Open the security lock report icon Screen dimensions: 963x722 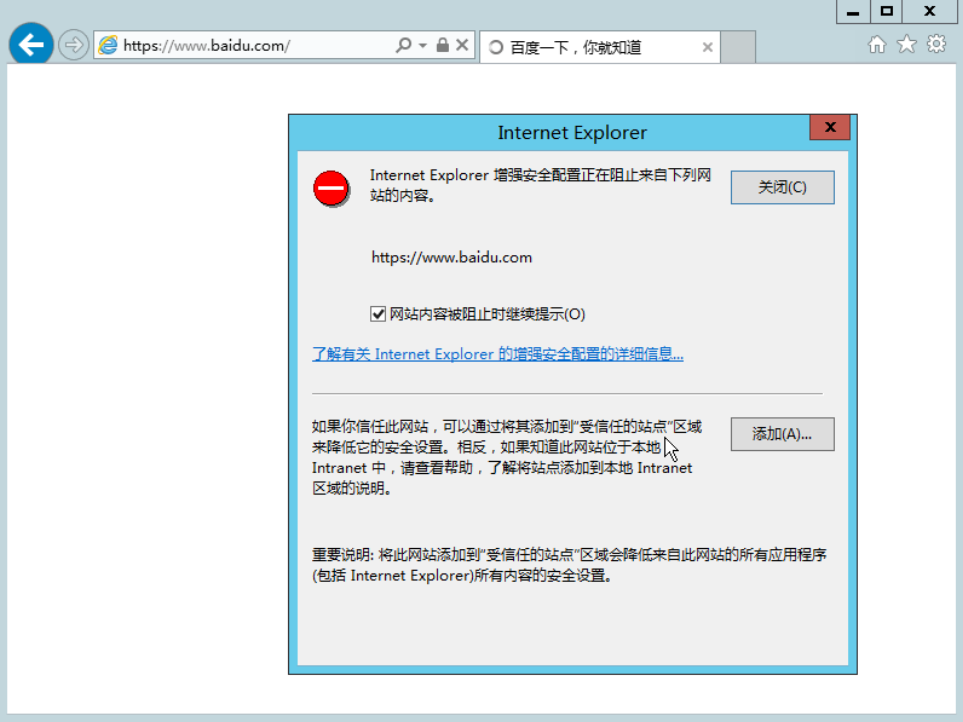(x=442, y=45)
